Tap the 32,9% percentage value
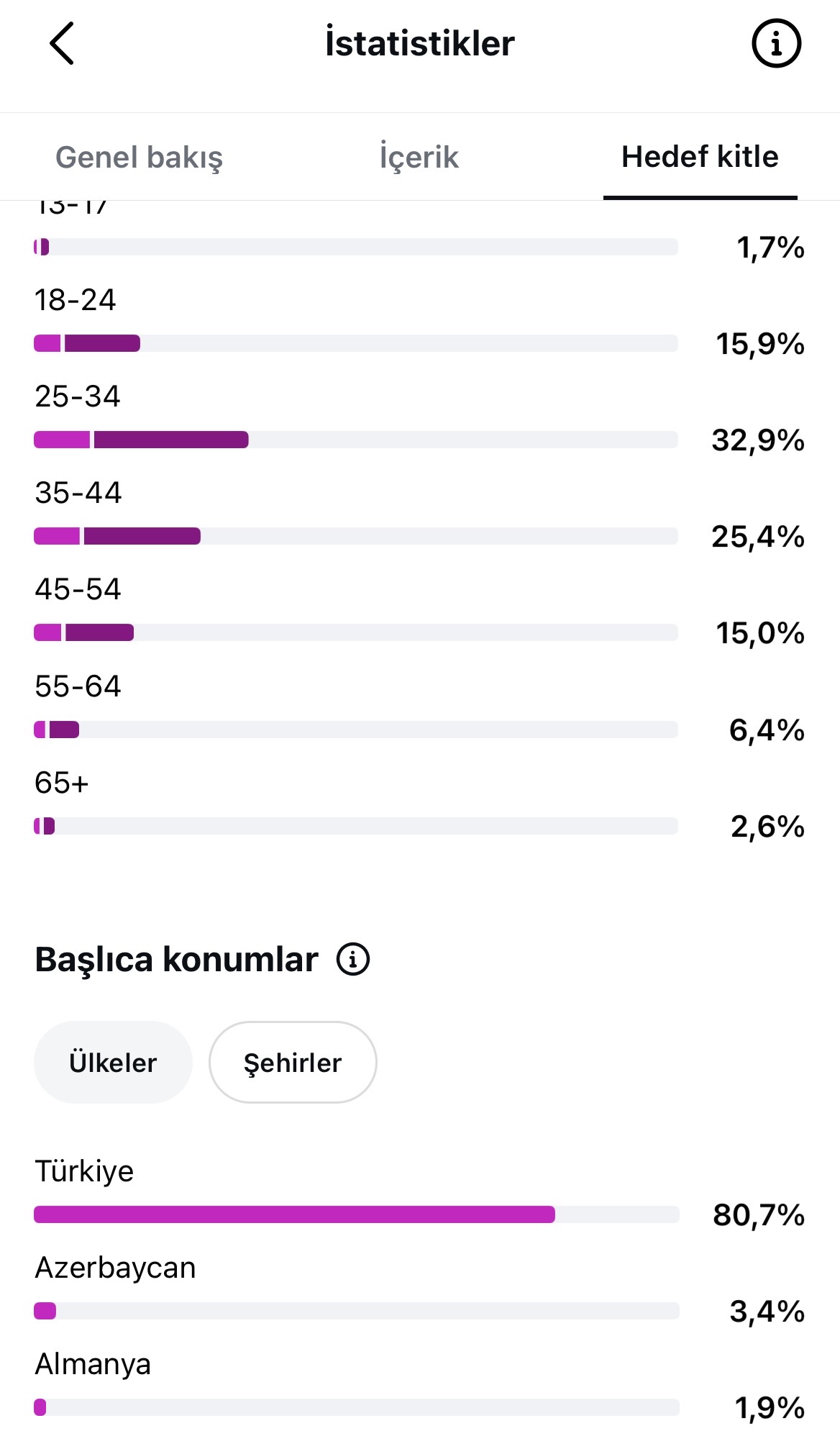The height and width of the screenshot is (1436, 840). pyautogui.click(x=758, y=440)
